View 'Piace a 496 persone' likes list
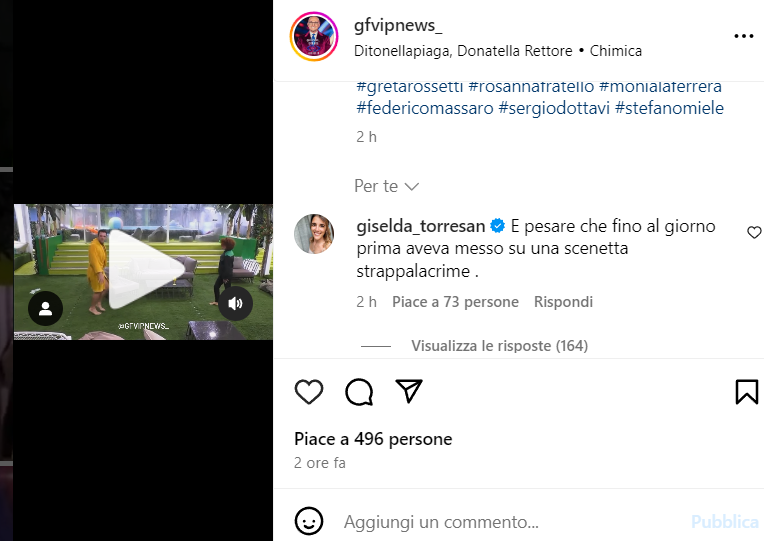 point(373,439)
